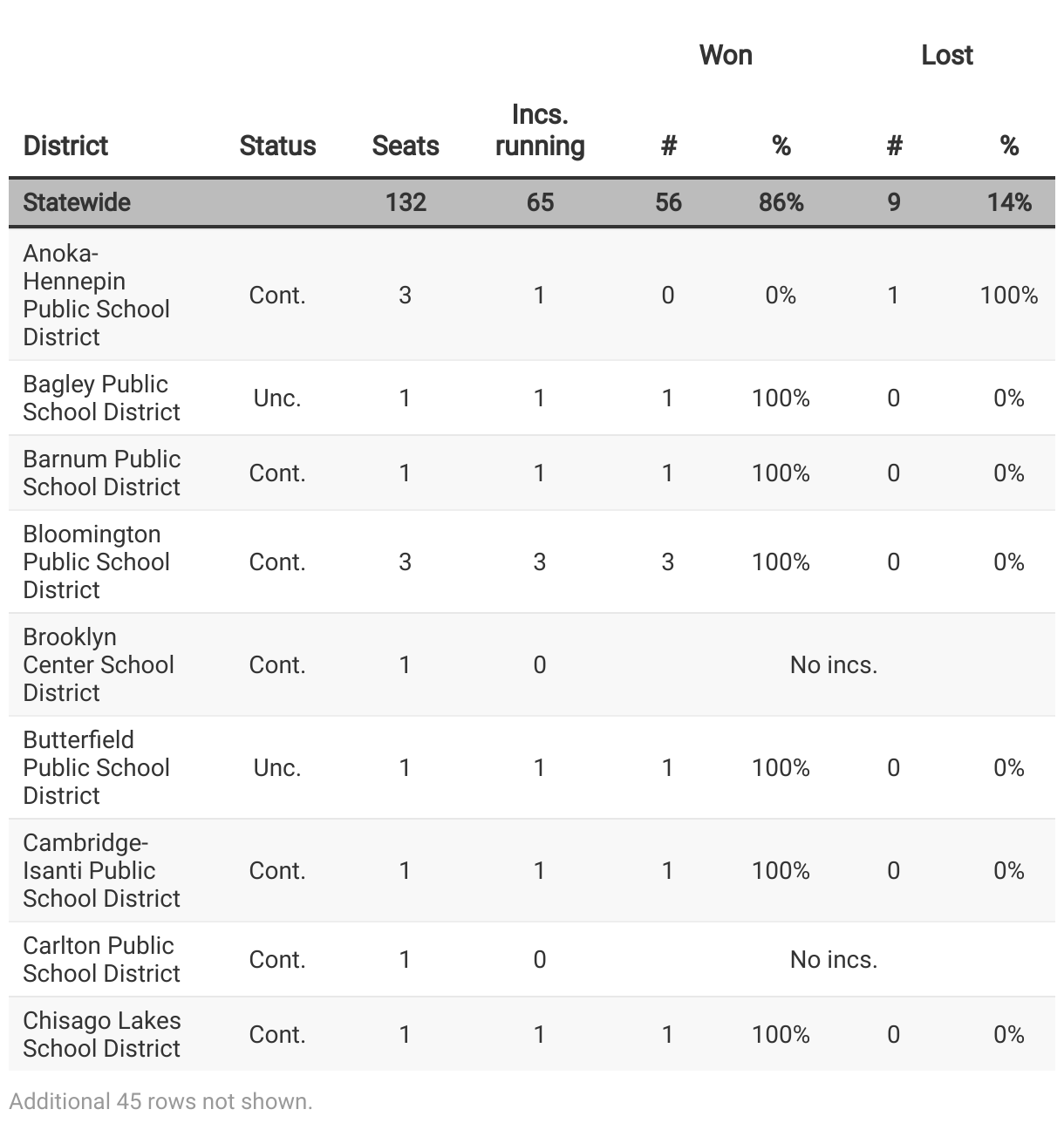Click the Butterfield Public School District name
The width and height of the screenshot is (1064, 1123).
coord(96,767)
